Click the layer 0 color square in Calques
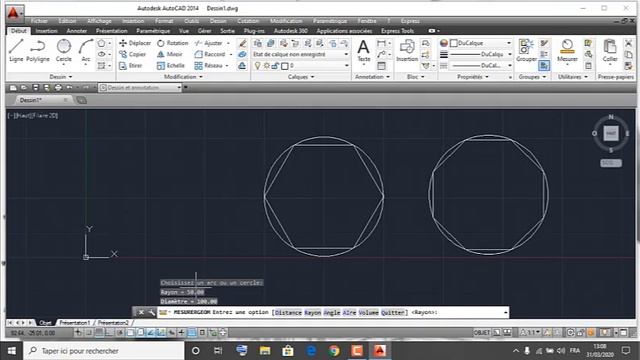 (x=285, y=66)
